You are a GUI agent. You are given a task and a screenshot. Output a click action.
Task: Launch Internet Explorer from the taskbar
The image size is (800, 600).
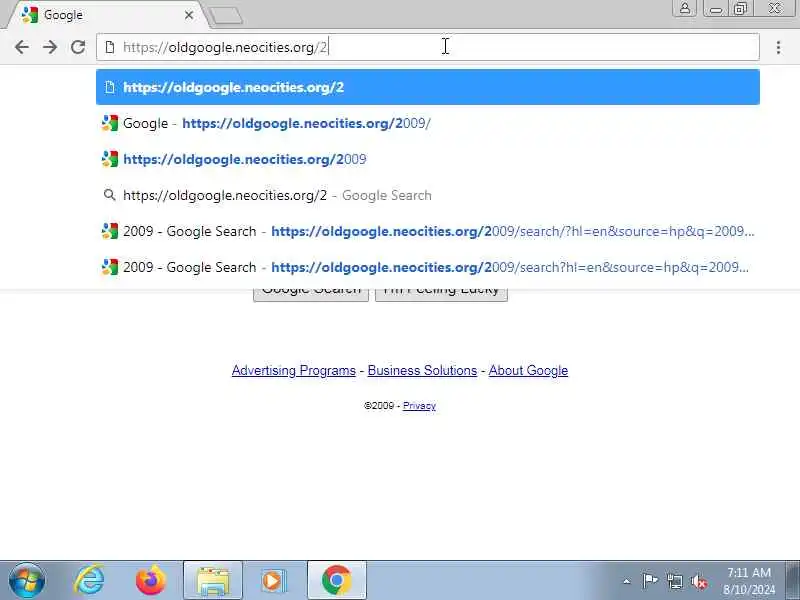90,581
